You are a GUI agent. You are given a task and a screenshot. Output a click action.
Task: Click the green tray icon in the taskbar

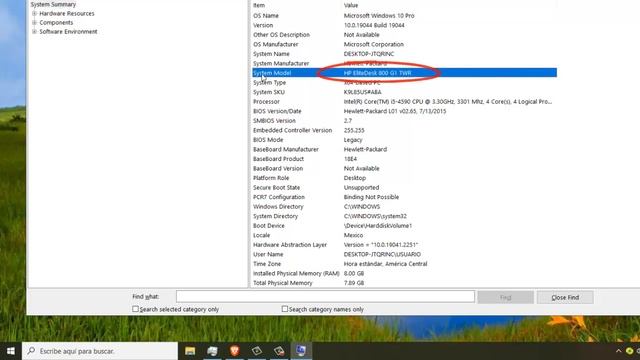click(629, 351)
